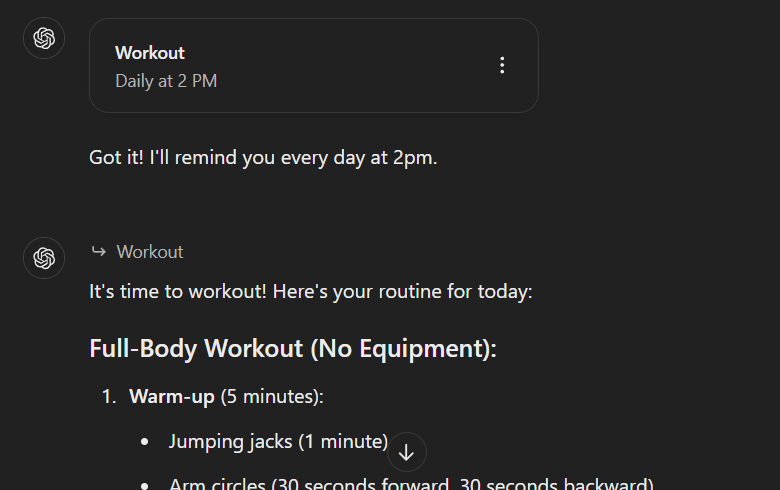Click the "Arm circles" bullet item text
The image size is (780, 490).
(x=215, y=485)
